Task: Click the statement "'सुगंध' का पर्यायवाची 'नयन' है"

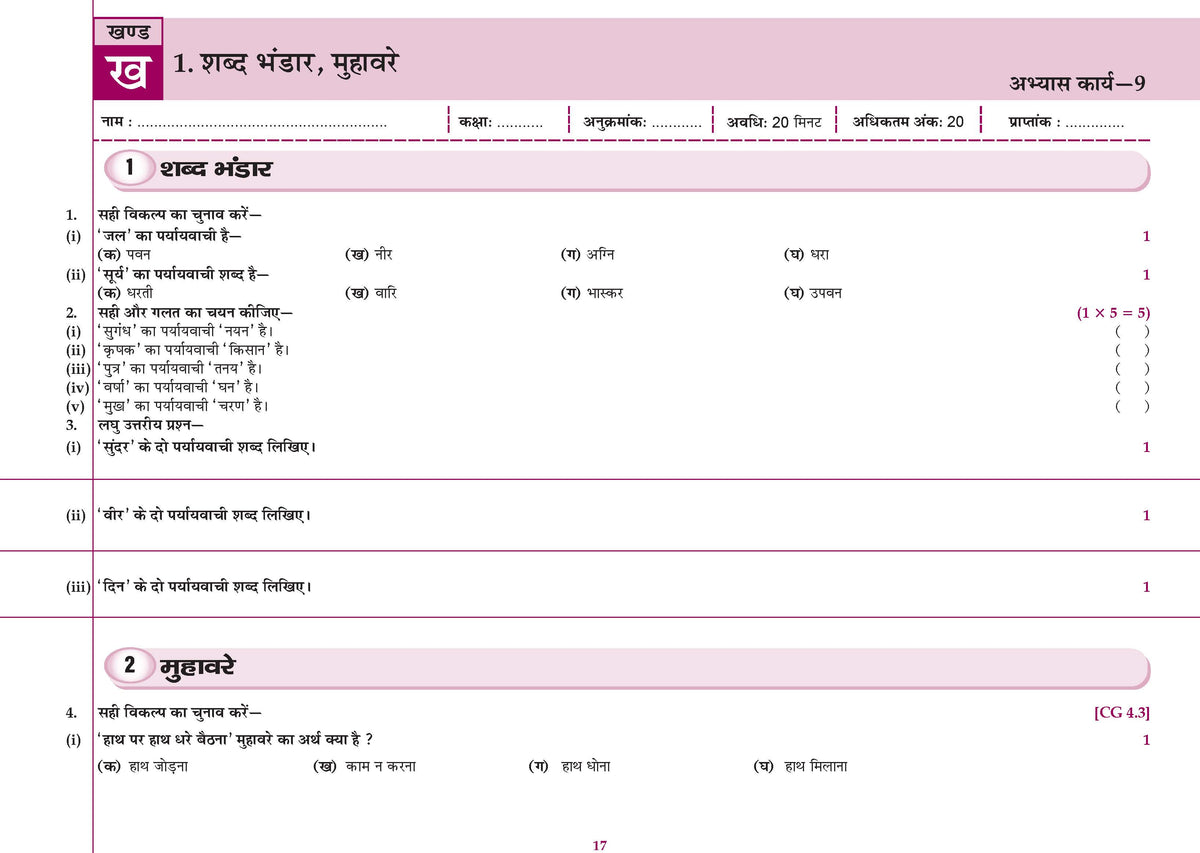Action: coord(186,331)
